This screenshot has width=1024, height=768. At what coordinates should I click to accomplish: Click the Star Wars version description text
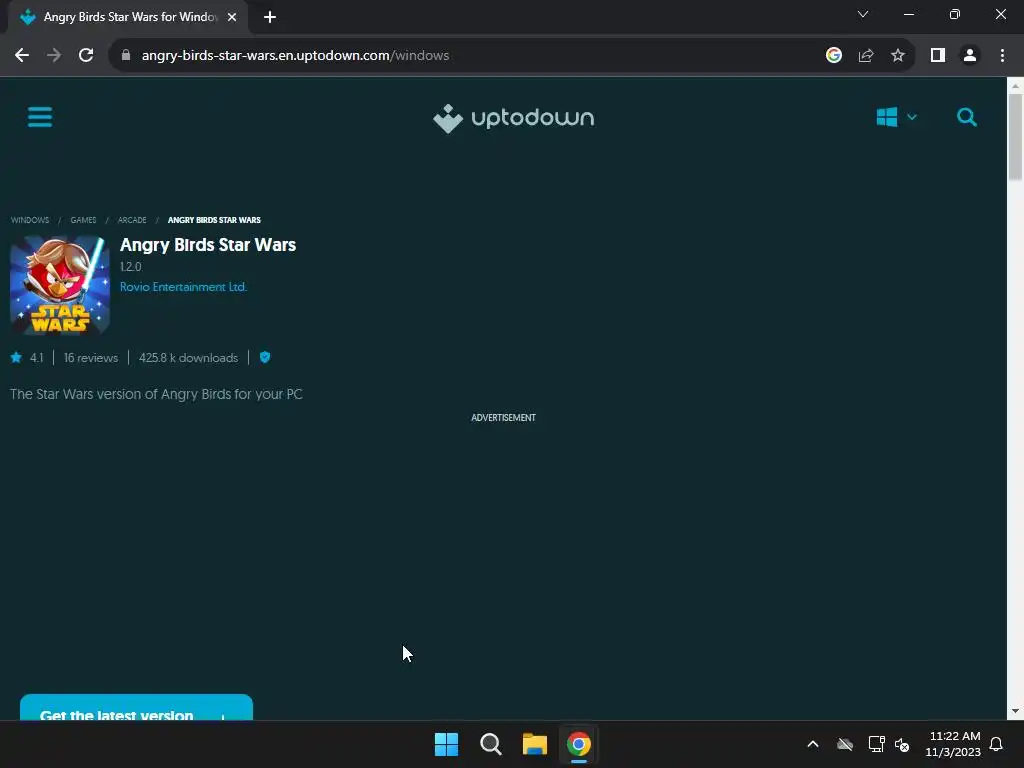coord(156,394)
